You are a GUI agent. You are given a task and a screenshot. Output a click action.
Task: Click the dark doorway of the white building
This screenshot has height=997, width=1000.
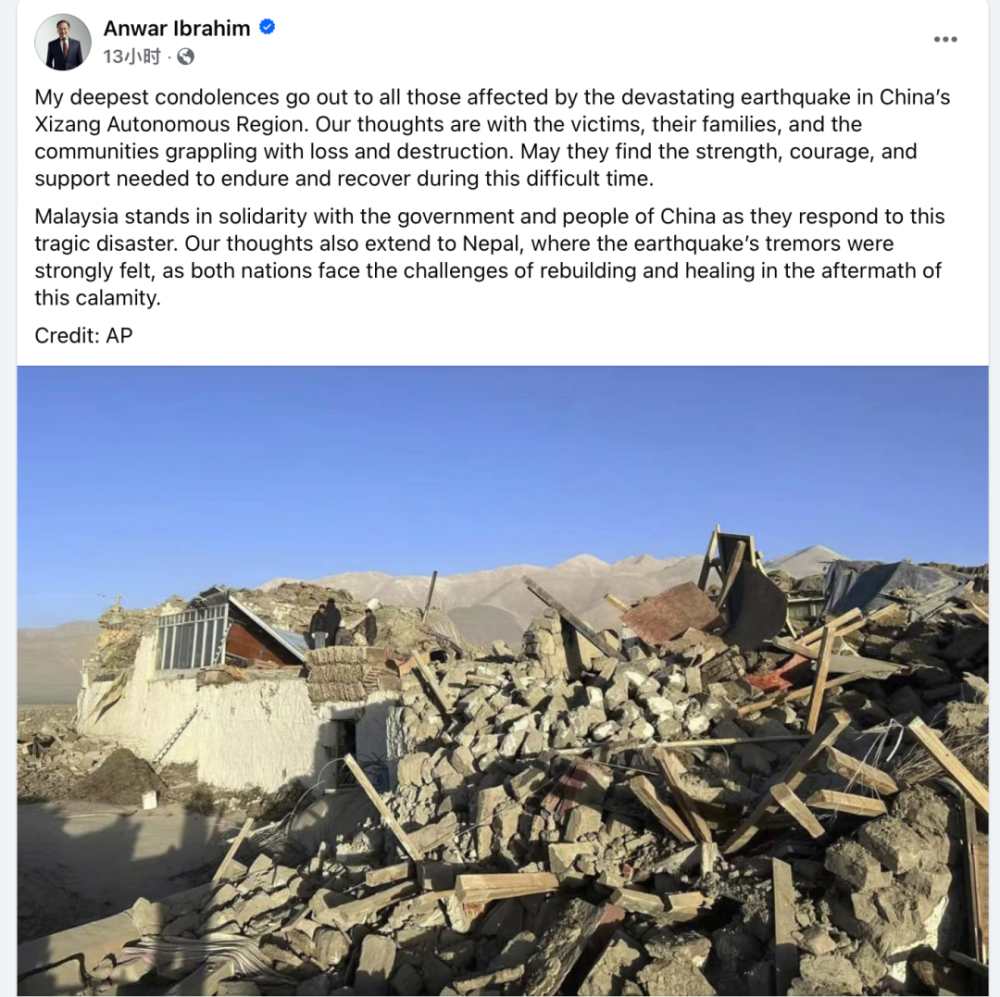(x=344, y=744)
